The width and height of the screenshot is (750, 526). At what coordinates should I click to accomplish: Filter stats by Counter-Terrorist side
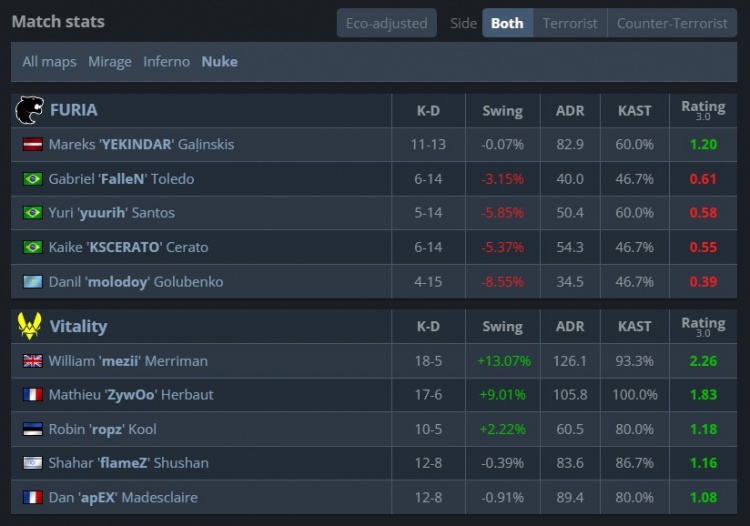672,23
